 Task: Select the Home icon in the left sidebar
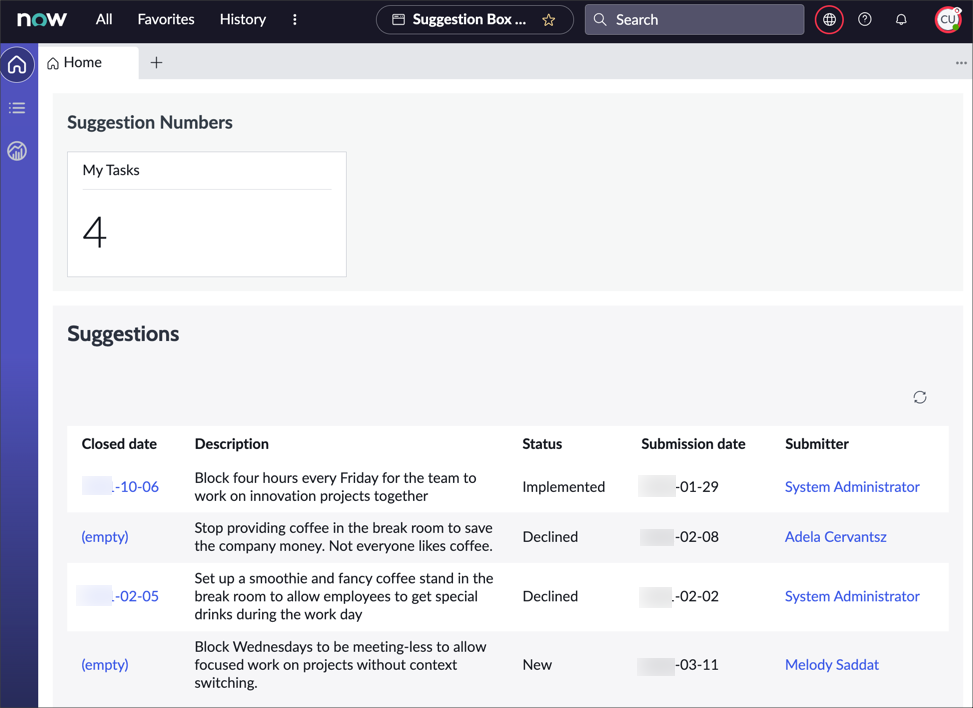click(x=17, y=64)
